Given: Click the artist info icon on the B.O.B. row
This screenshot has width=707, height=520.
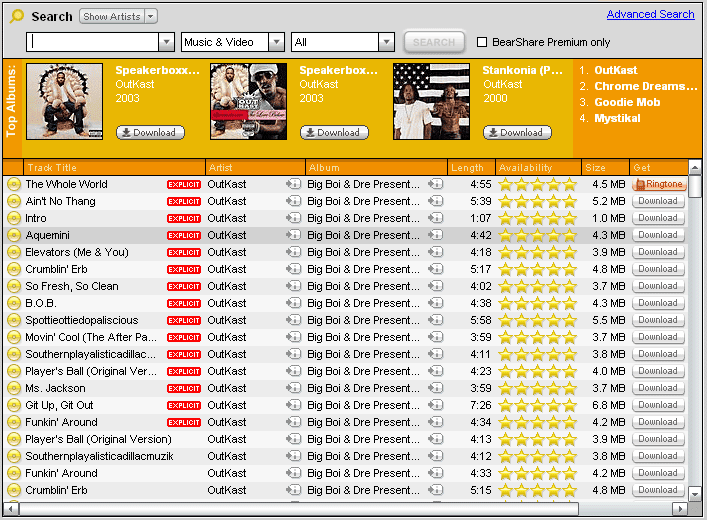Looking at the screenshot, I should coord(294,303).
